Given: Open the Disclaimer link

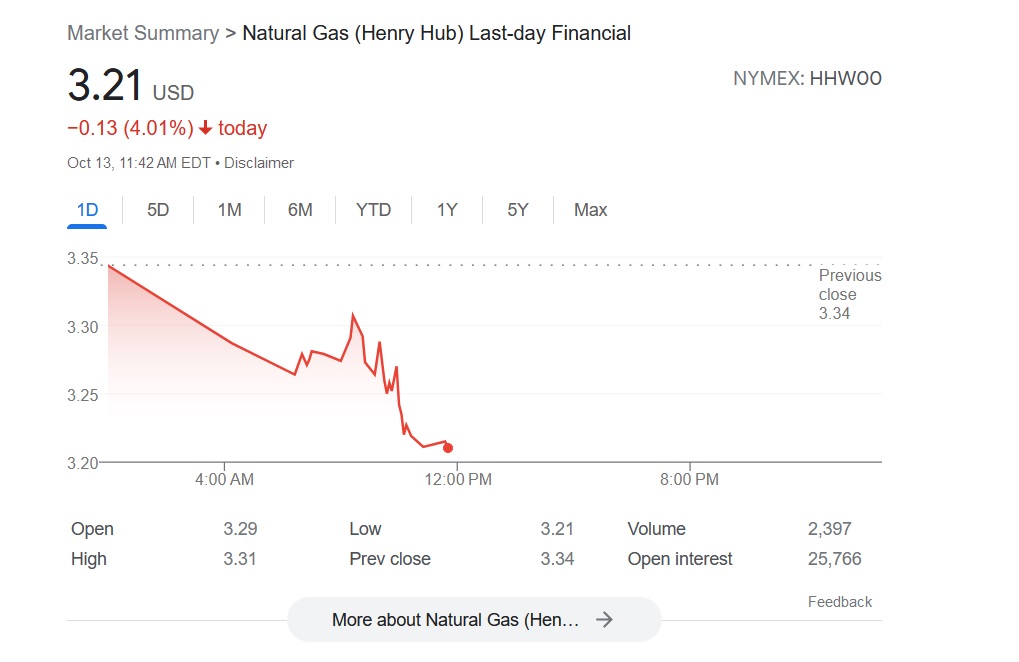Looking at the screenshot, I should tap(259, 163).
